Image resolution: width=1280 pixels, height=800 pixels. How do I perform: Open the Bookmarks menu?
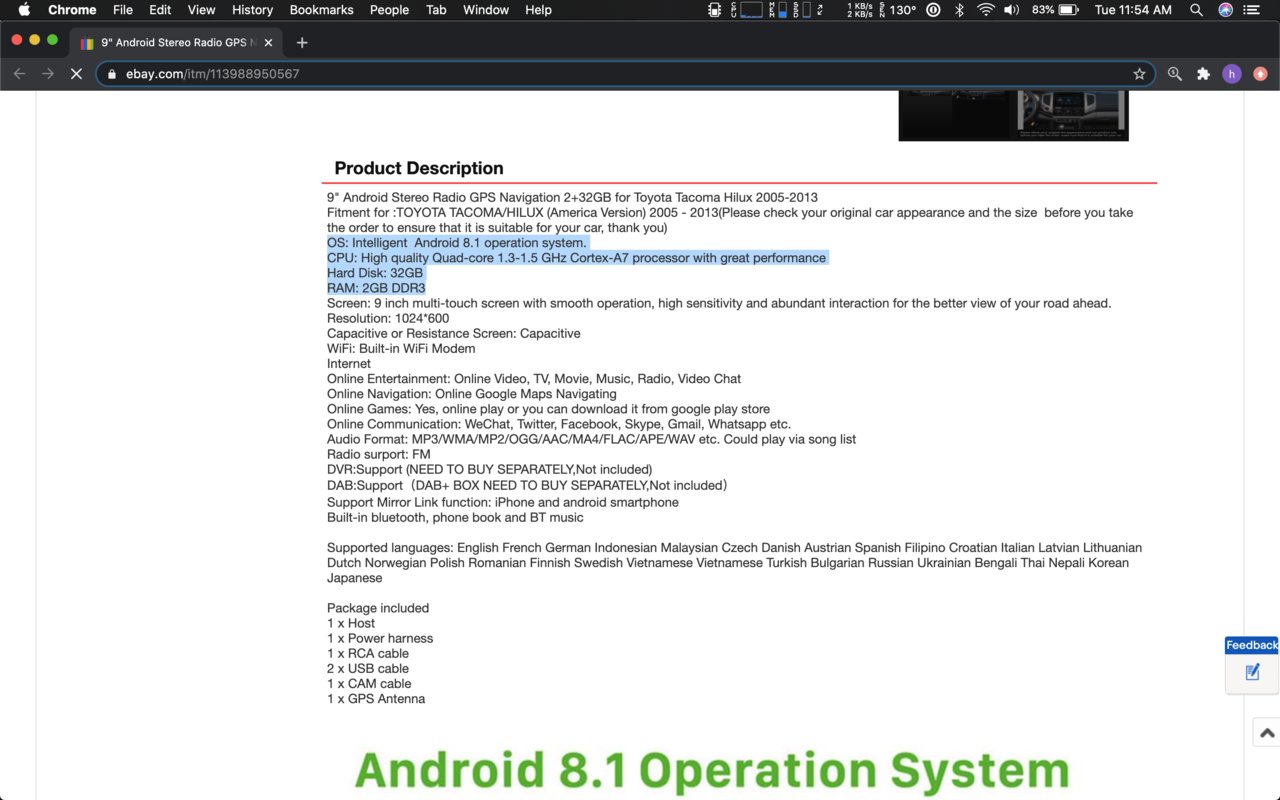pos(321,10)
